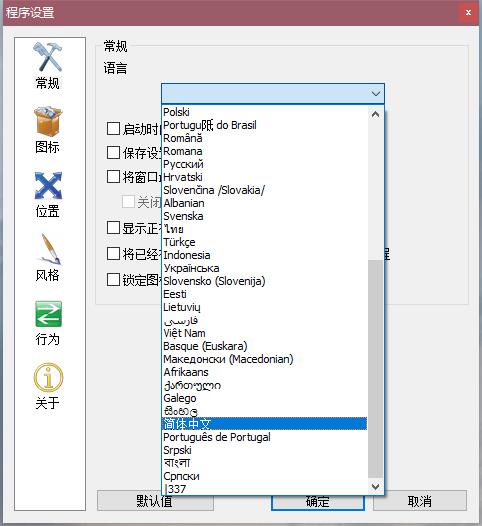Image resolution: width=482 pixels, height=526 pixels.
Task: Close the 程序设置 dialog
Action: [468, 13]
